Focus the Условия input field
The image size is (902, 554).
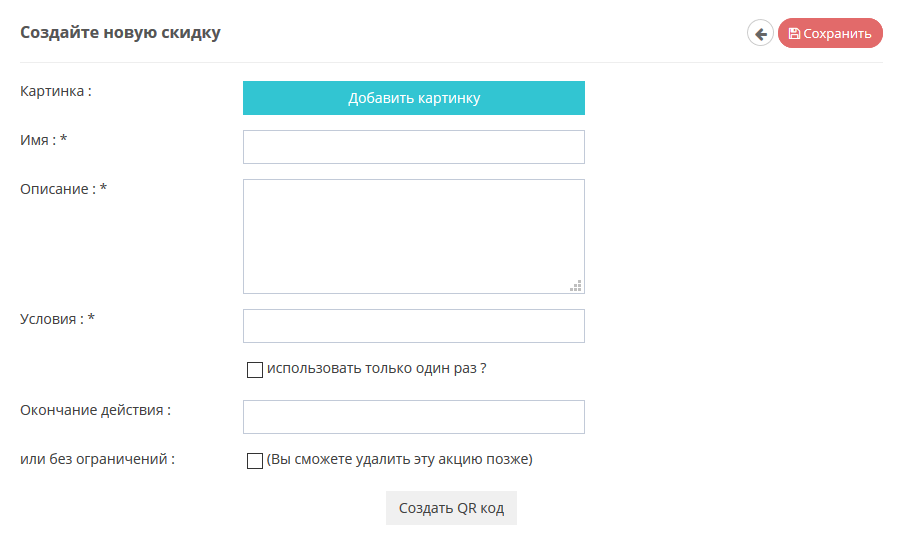(x=414, y=326)
